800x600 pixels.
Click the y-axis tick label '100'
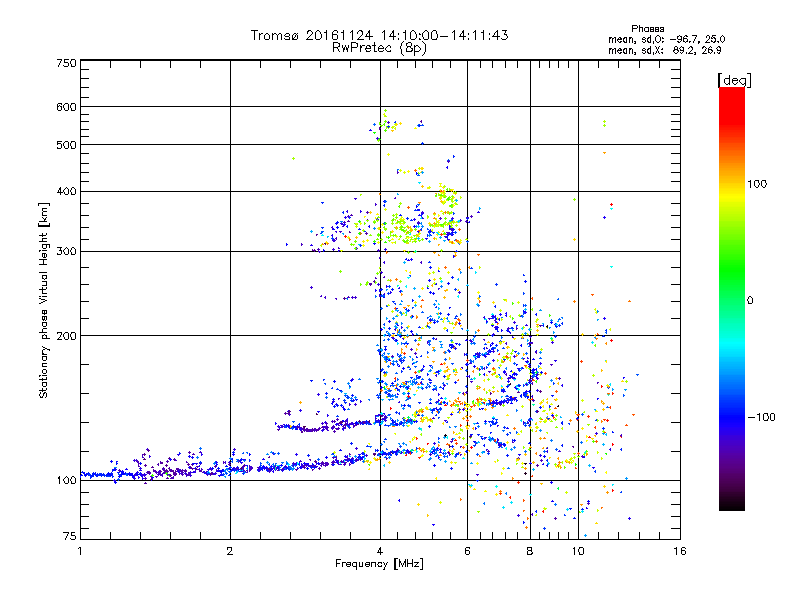[66, 480]
